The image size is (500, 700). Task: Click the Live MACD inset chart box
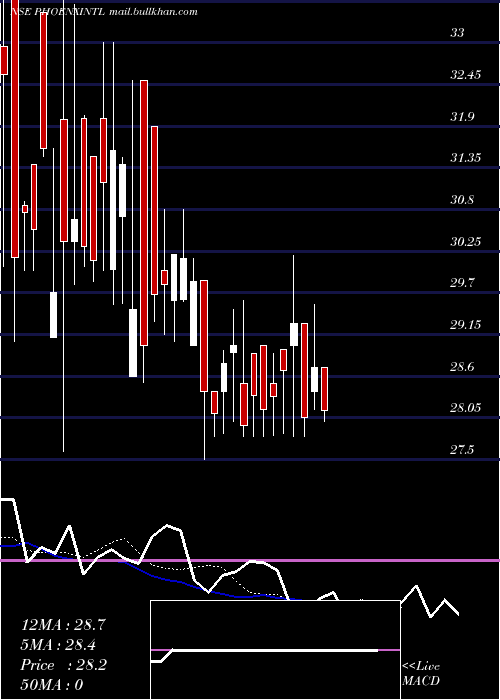point(275,650)
